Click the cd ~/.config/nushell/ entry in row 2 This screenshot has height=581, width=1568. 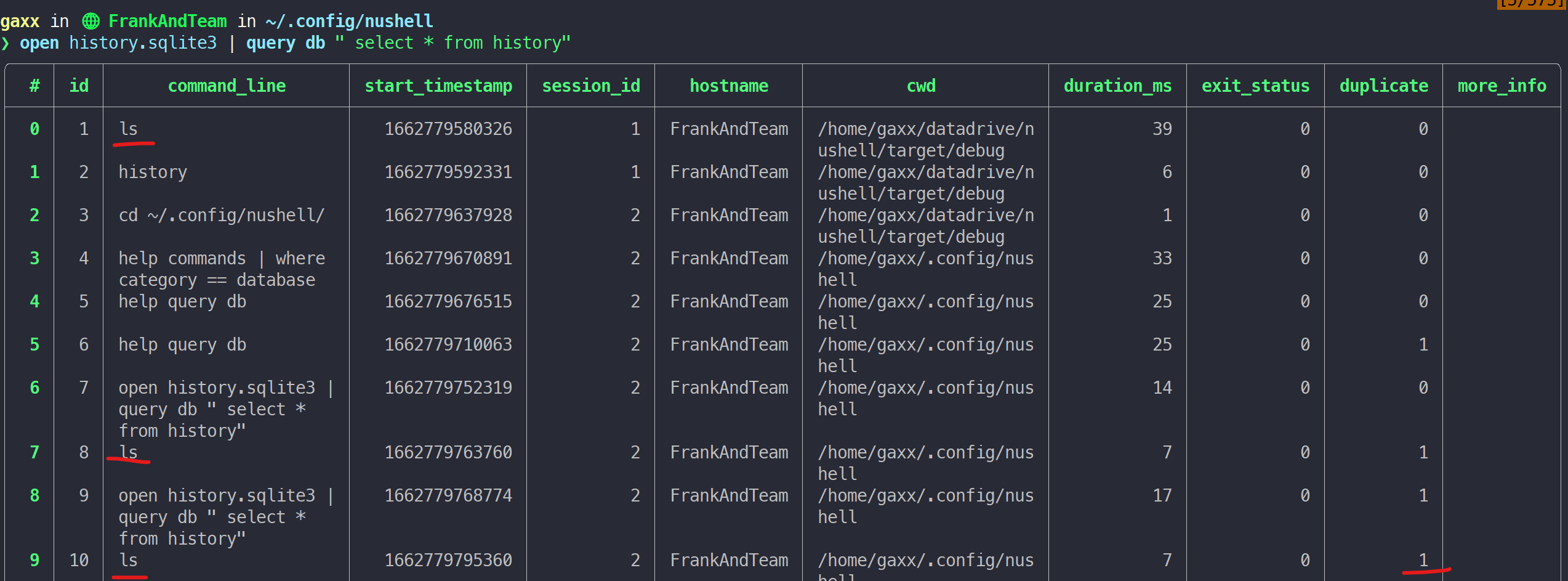[222, 215]
